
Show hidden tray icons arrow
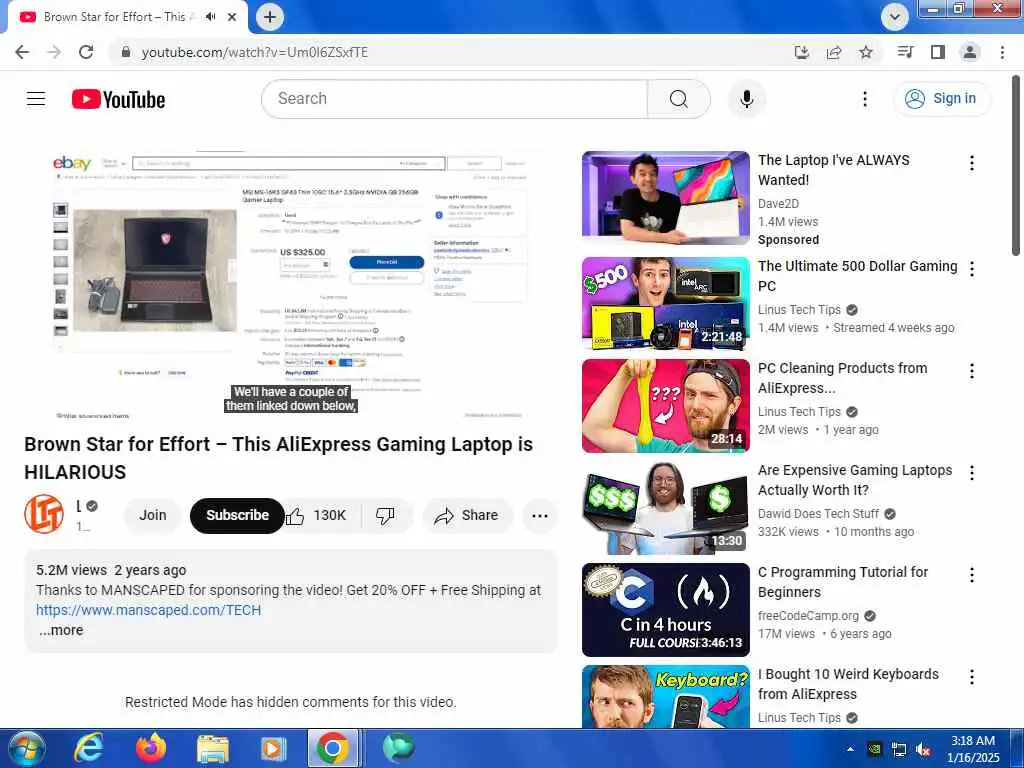[x=850, y=749]
